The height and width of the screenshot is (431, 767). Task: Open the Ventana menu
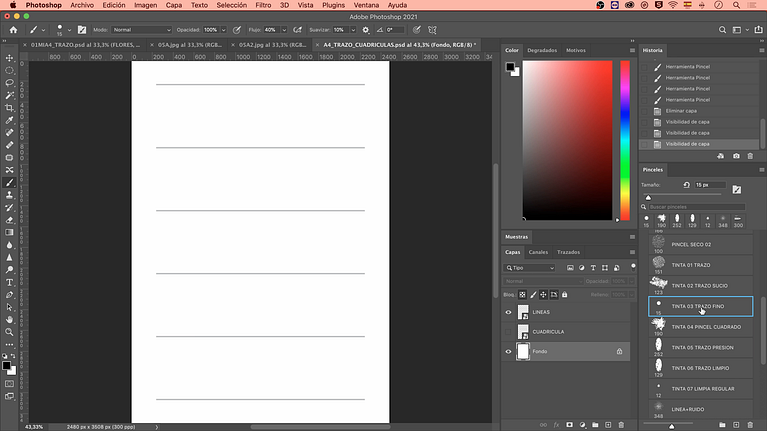[366, 5]
